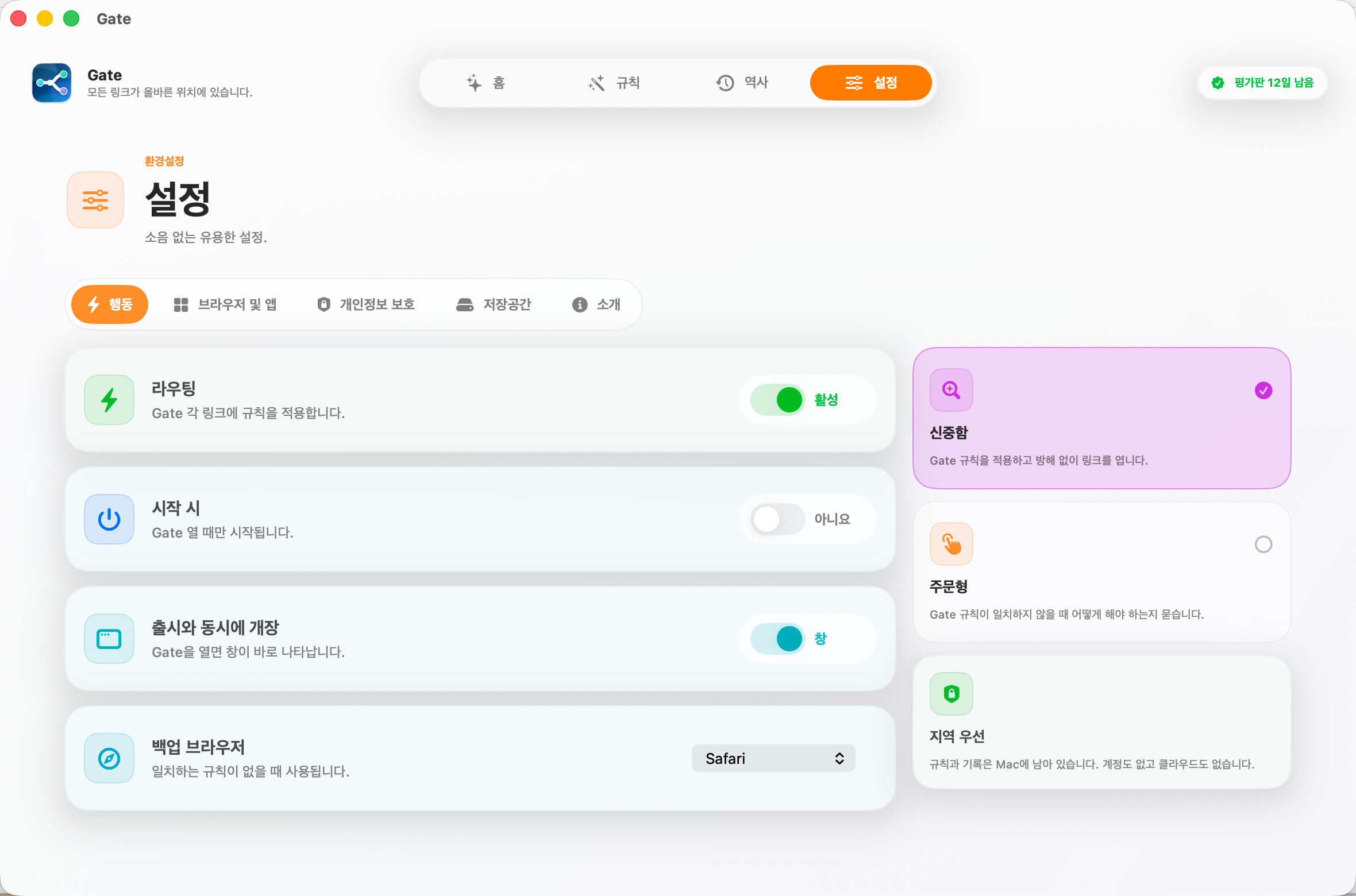This screenshot has height=896, width=1356.
Task: Click the drive icon beside 저장공간
Action: point(465,304)
